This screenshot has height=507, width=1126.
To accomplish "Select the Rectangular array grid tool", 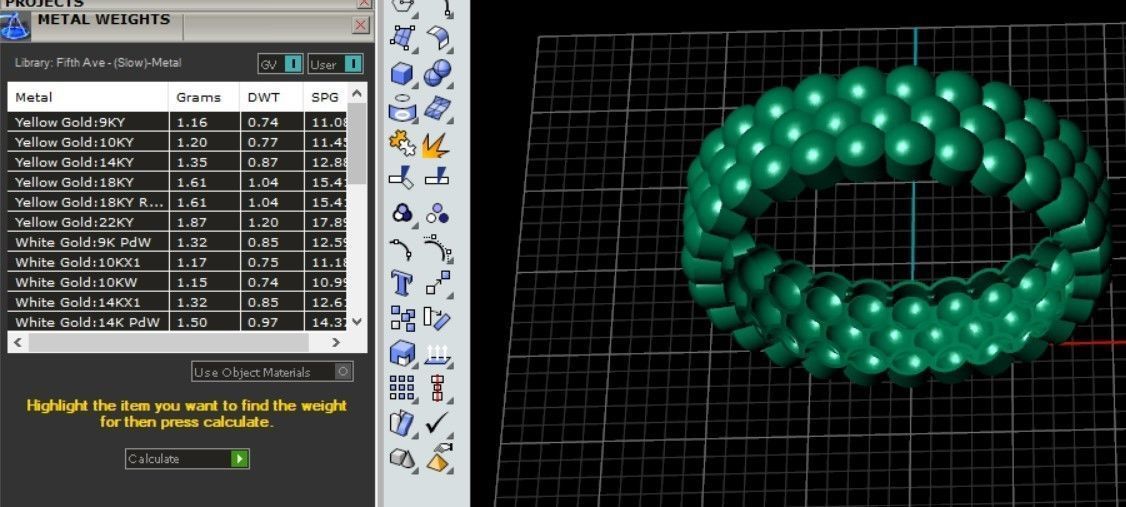I will pos(403,388).
